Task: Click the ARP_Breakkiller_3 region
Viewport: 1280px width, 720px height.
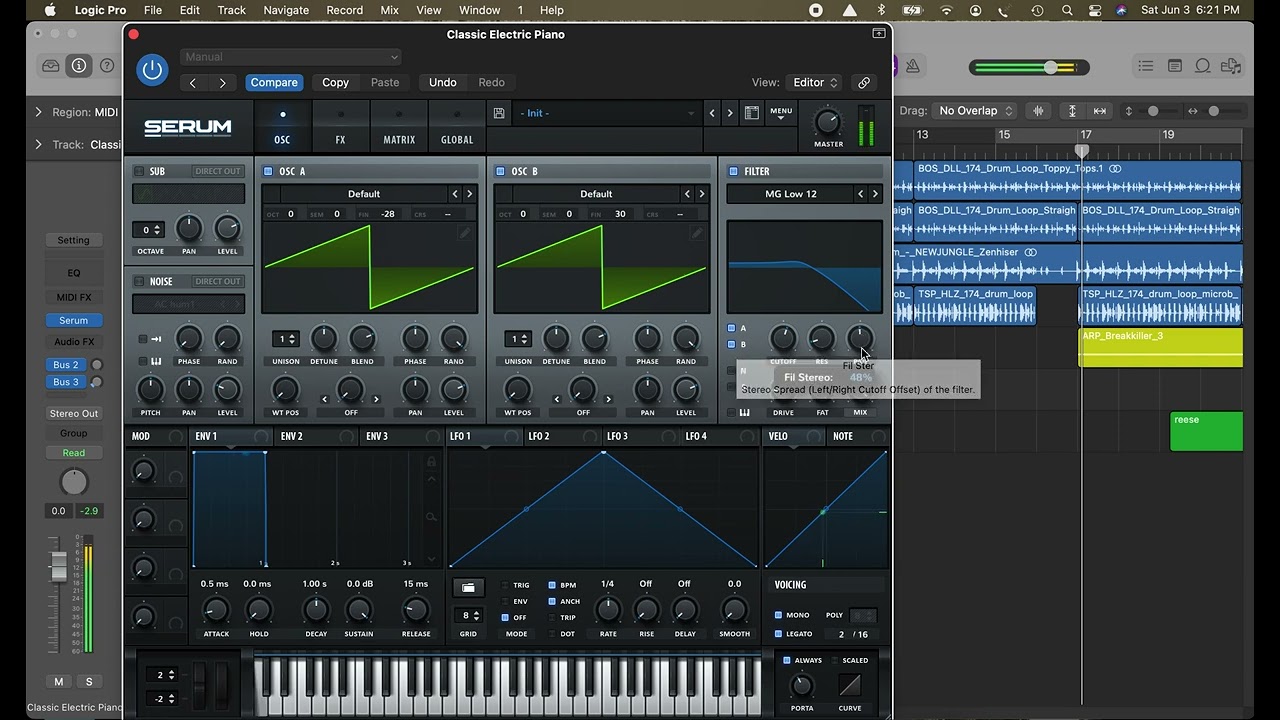Action: tap(1161, 347)
